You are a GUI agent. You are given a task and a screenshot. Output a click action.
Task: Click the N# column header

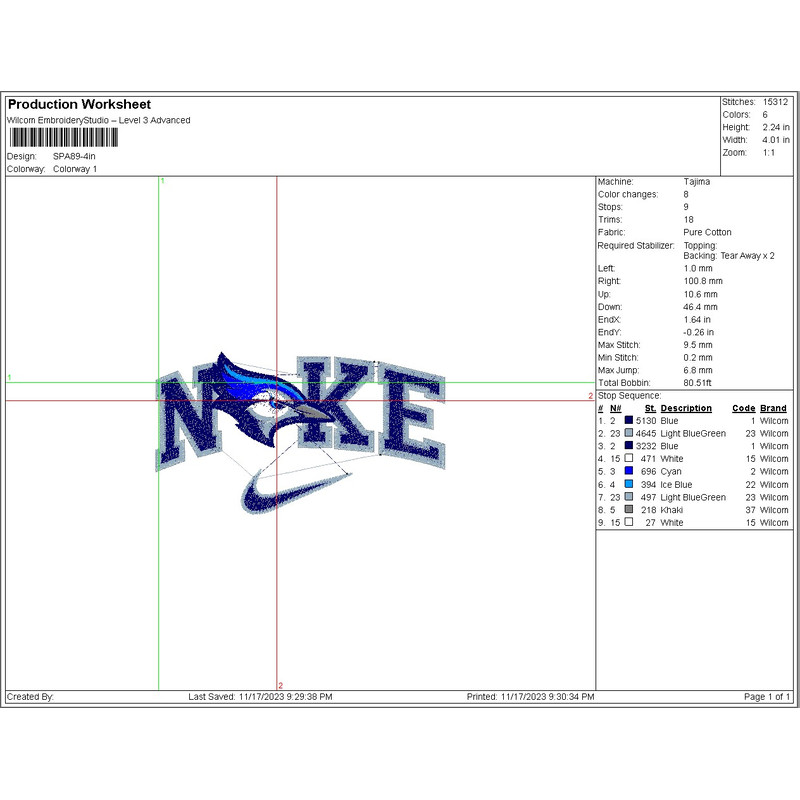(x=616, y=408)
